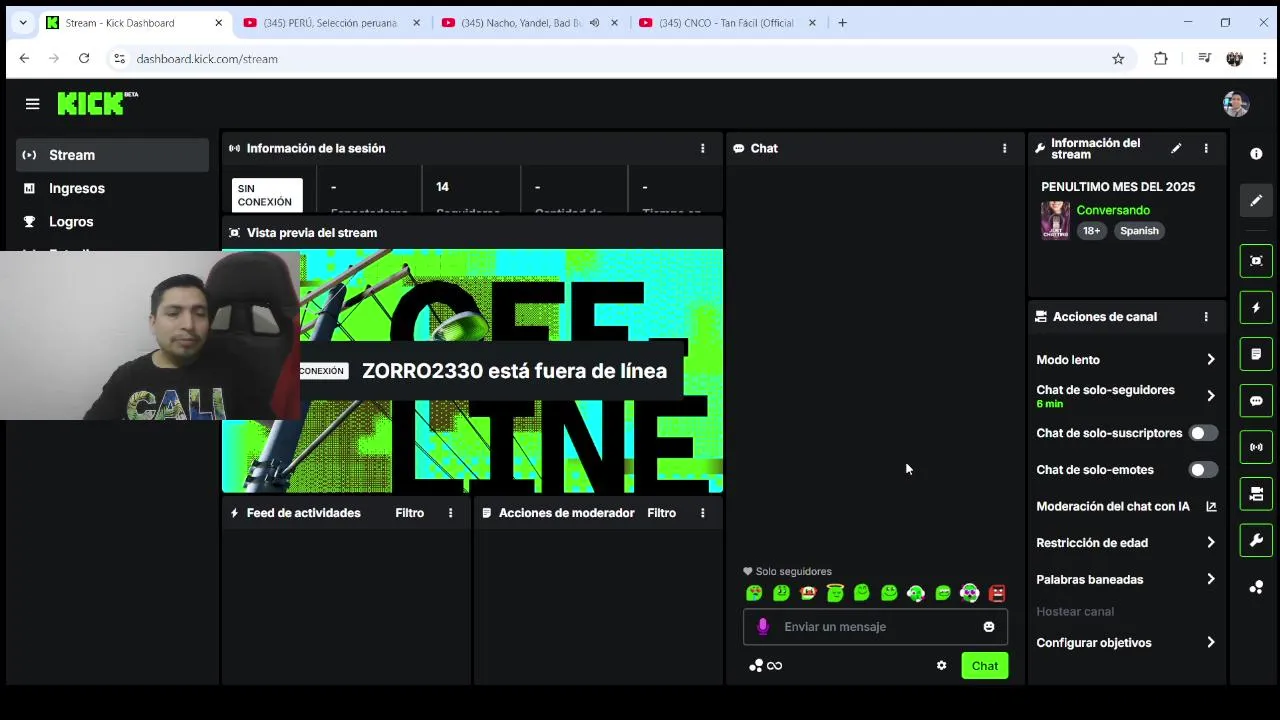Mute the playing Nacho, Yandel tab speaker icon
Image resolution: width=1280 pixels, height=720 pixels.
click(x=594, y=23)
